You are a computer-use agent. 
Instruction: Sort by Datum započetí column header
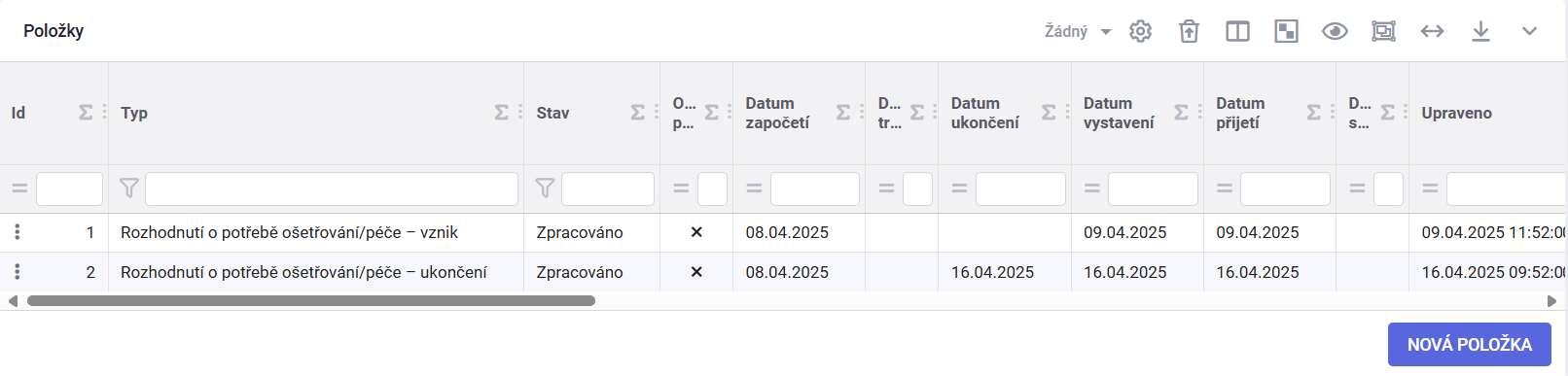pyautogui.click(x=777, y=113)
